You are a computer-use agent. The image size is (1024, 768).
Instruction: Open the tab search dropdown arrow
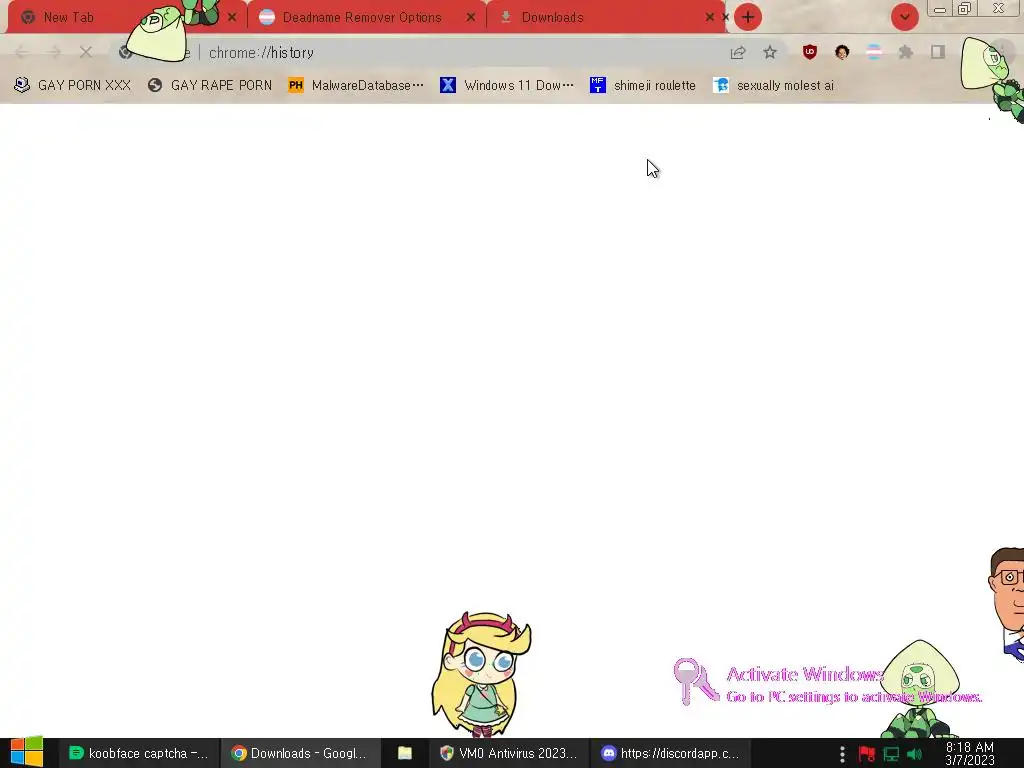pyautogui.click(x=904, y=18)
